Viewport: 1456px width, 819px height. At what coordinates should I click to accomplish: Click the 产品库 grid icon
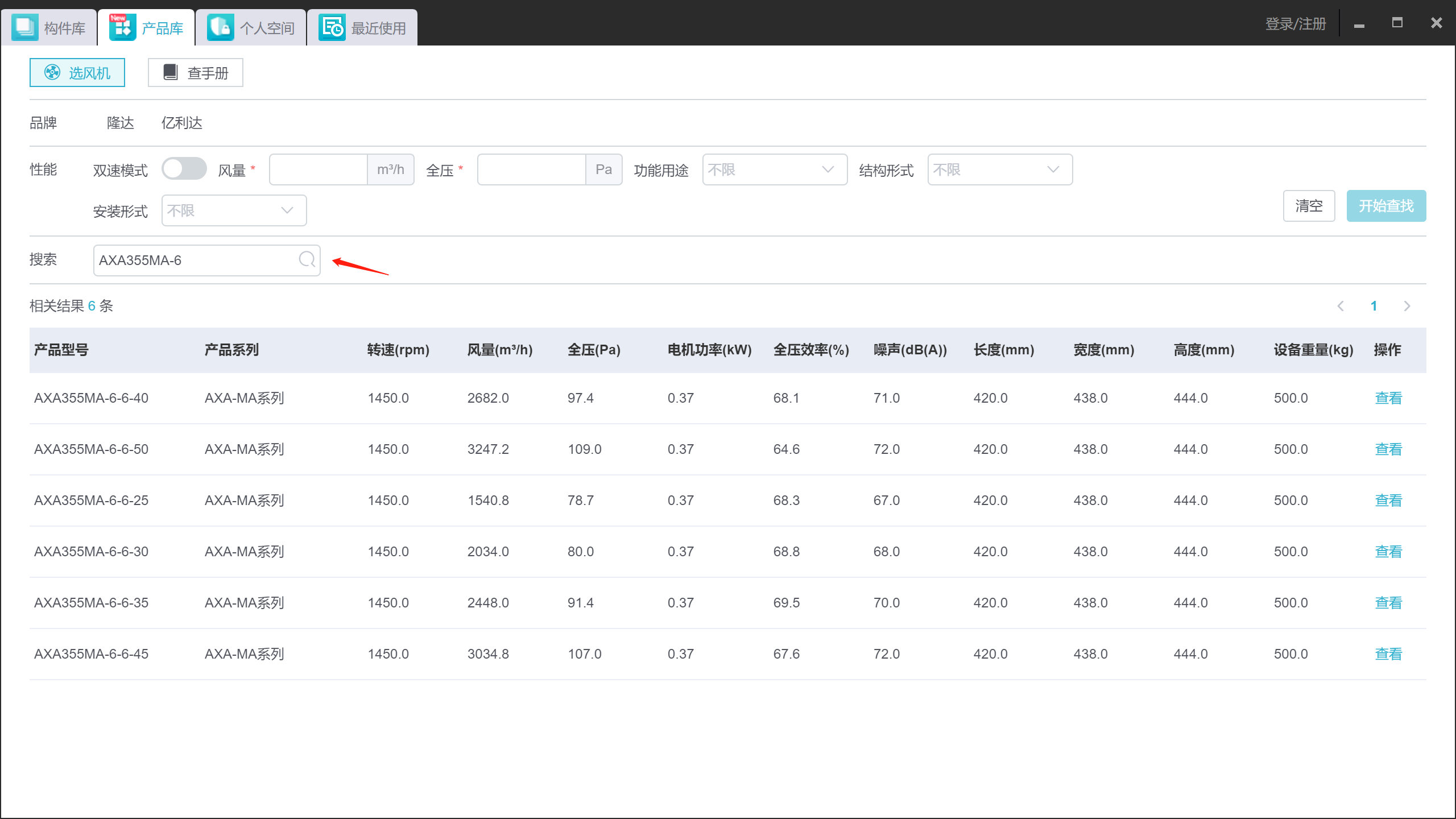tap(122, 27)
